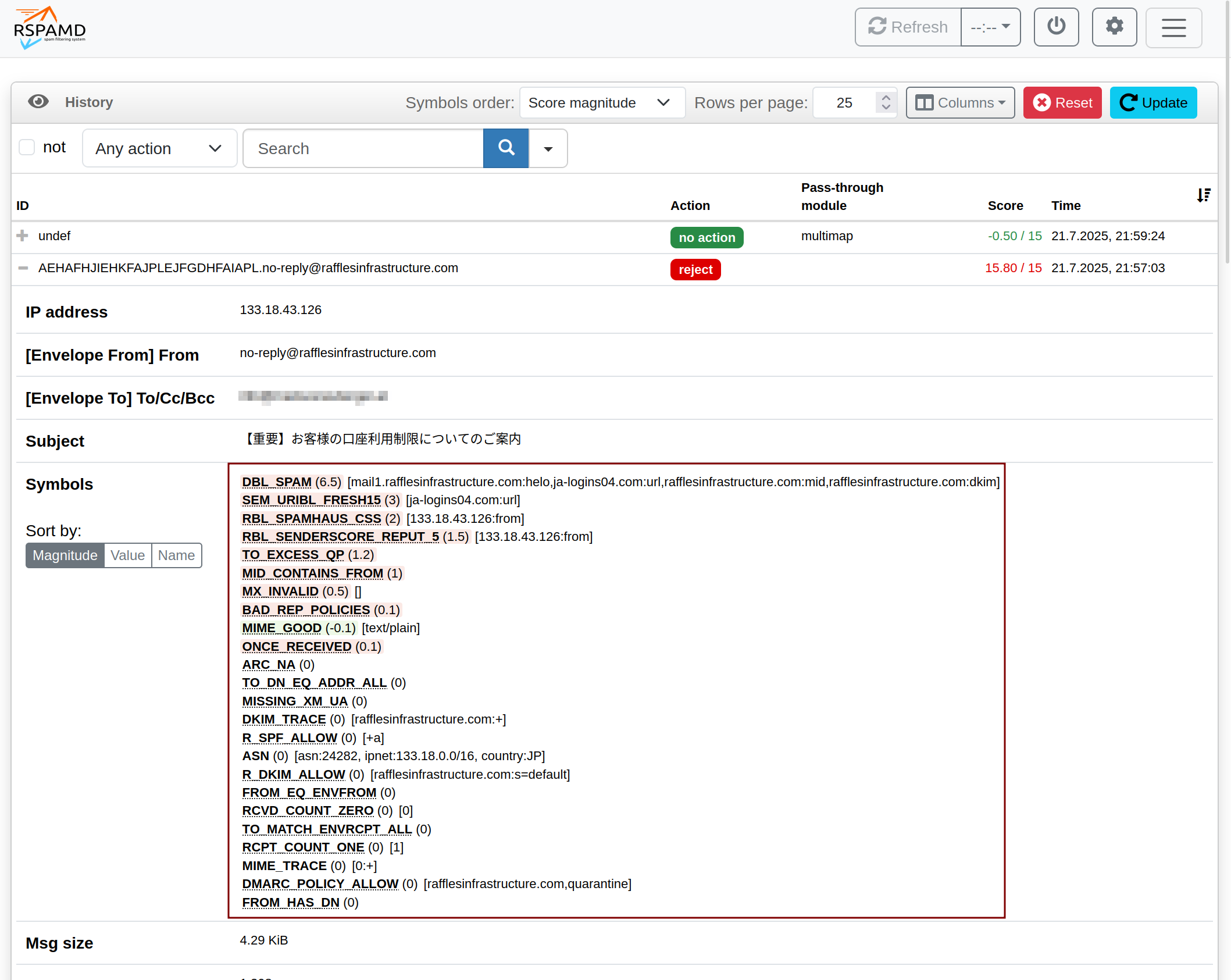Viewport: 1231px width, 980px height.
Task: Click the score -0.50 / 15
Action: click(x=1015, y=236)
